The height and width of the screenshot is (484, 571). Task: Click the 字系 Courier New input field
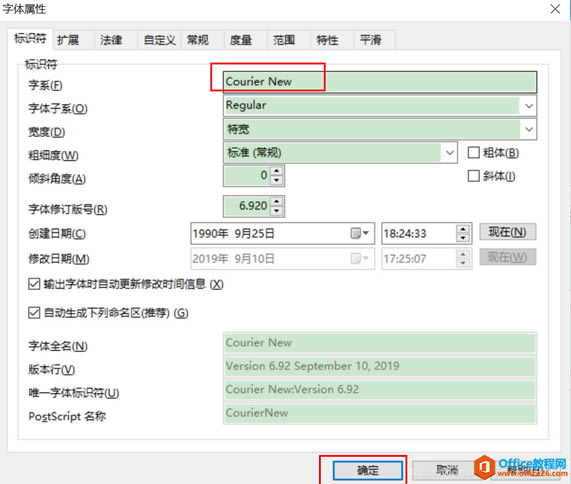380,82
